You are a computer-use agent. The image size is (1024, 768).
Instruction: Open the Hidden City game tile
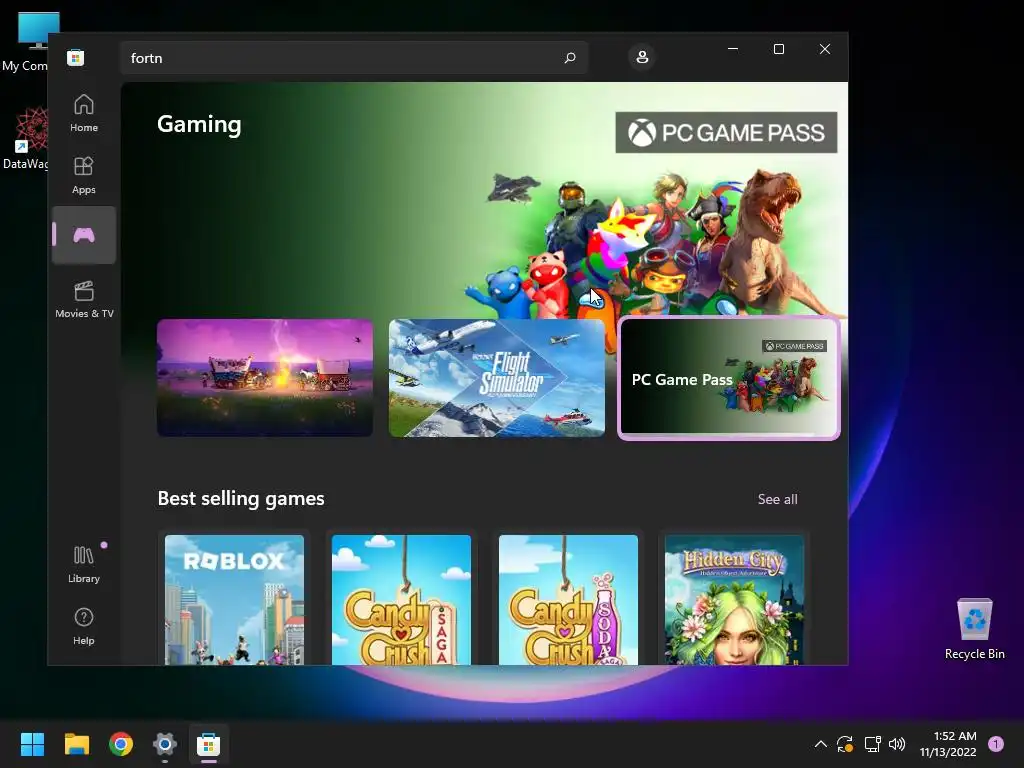pyautogui.click(x=735, y=600)
